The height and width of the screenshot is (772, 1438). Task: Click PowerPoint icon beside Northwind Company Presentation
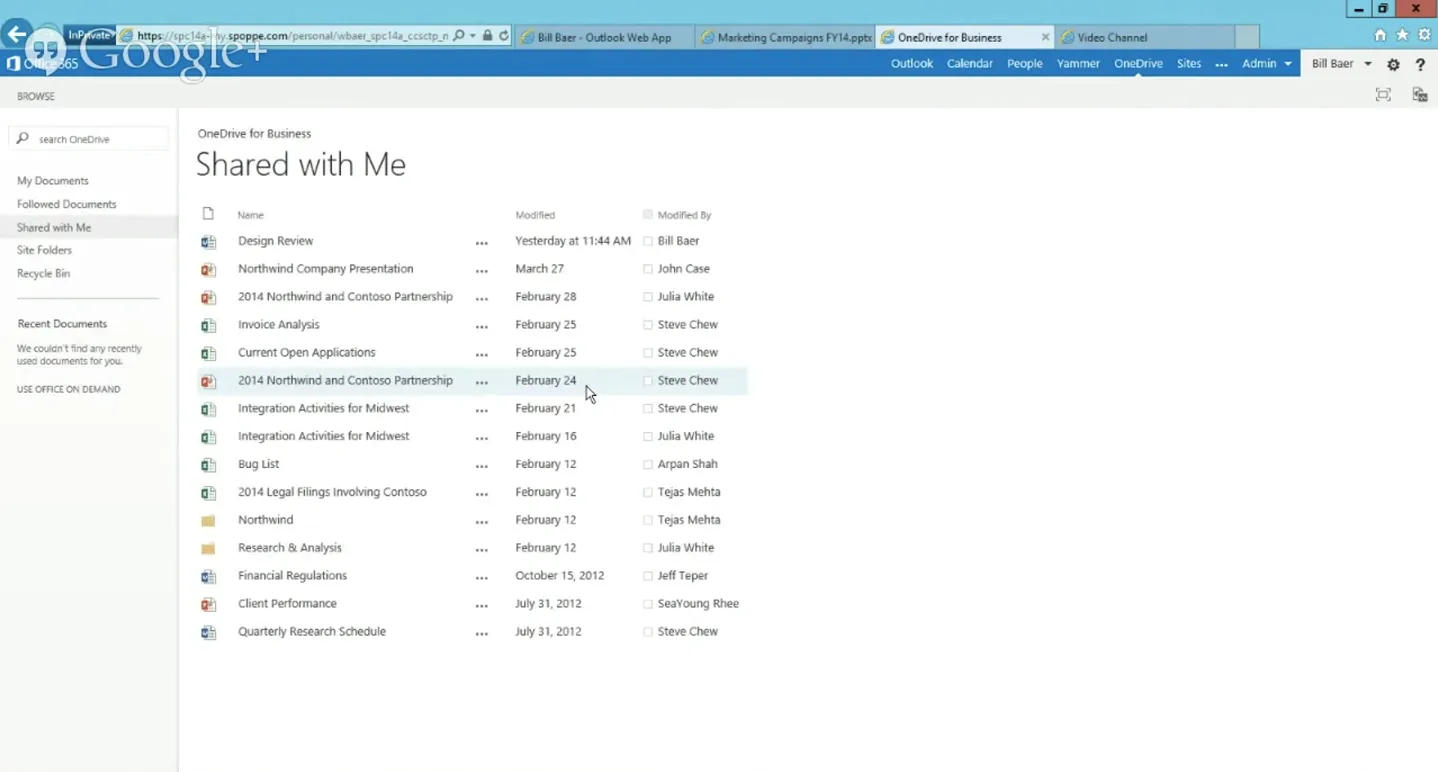tap(208, 270)
